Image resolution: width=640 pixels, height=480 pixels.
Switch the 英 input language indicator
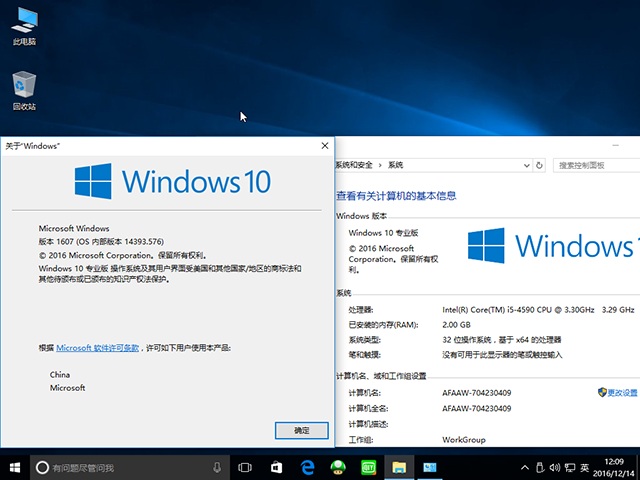(584, 467)
